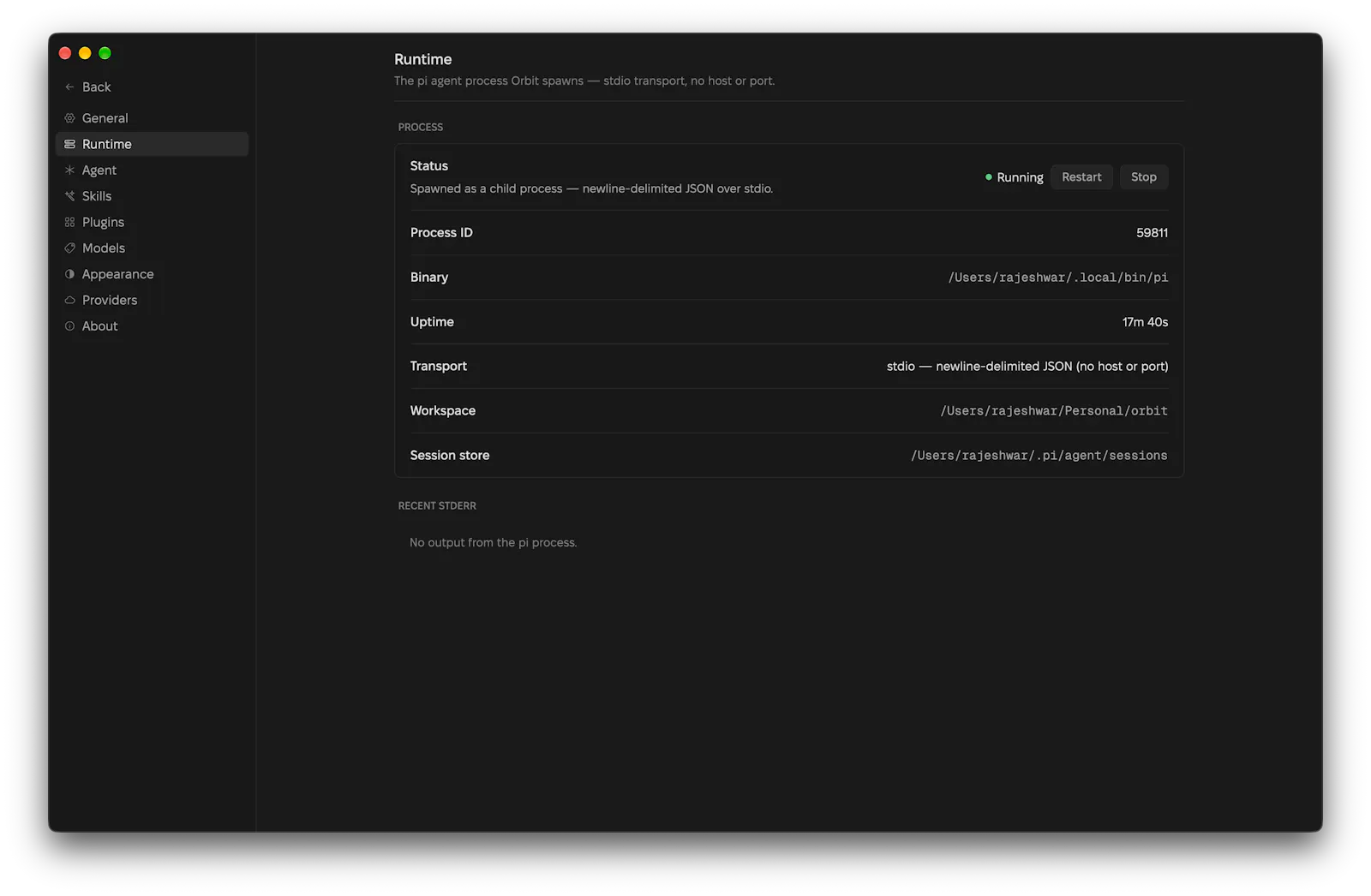Click the stdio transport description value
The image size is (1371, 896).
point(1027,367)
